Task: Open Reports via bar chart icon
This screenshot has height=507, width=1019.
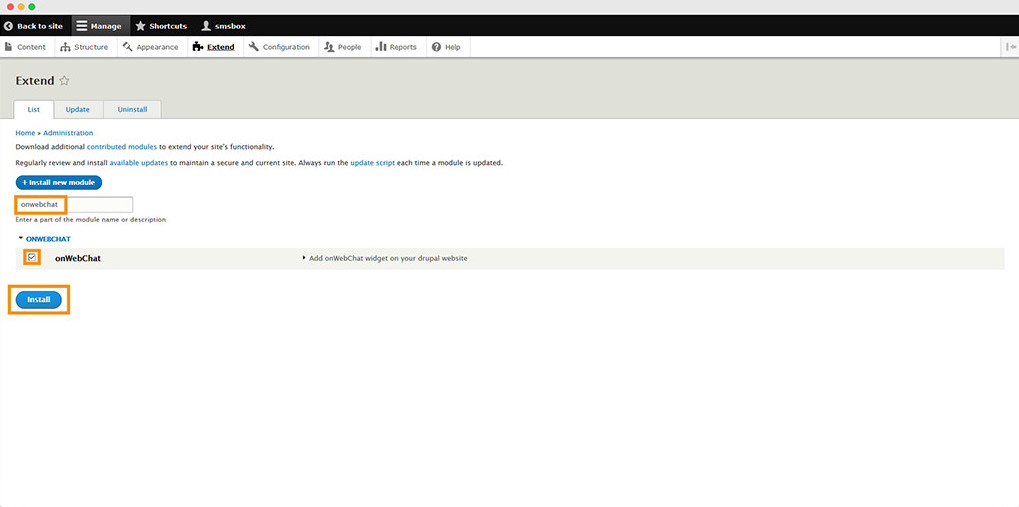Action: [x=381, y=47]
